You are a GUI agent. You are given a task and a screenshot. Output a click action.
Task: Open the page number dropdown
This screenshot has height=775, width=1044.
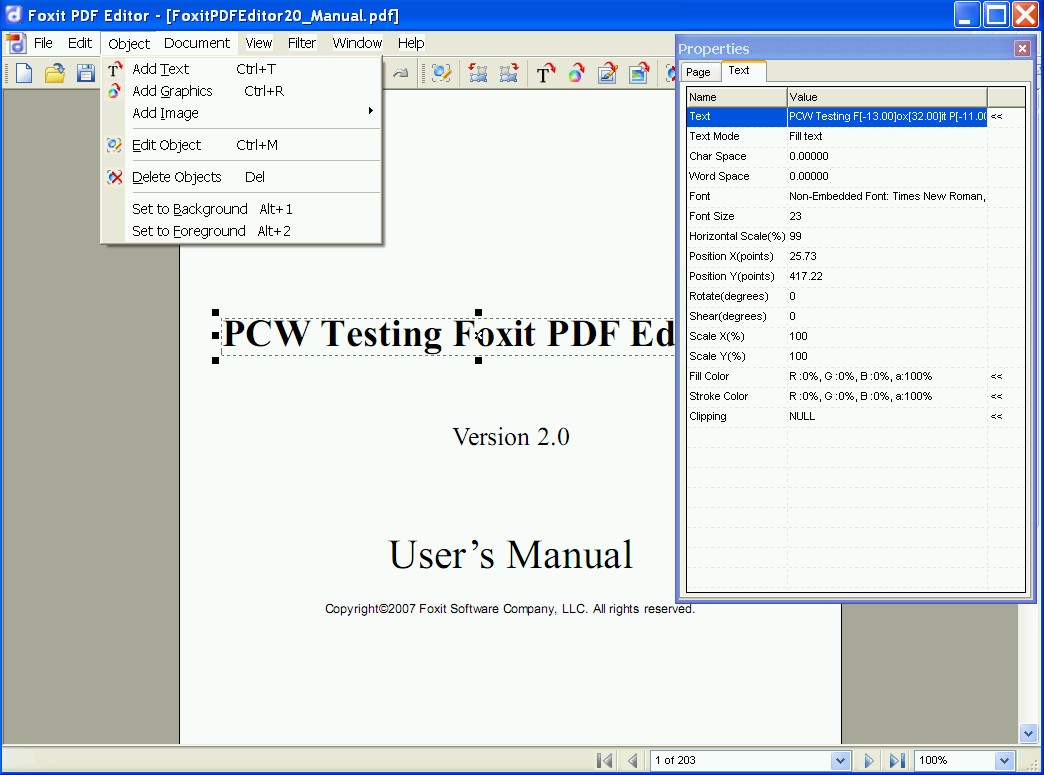point(840,760)
